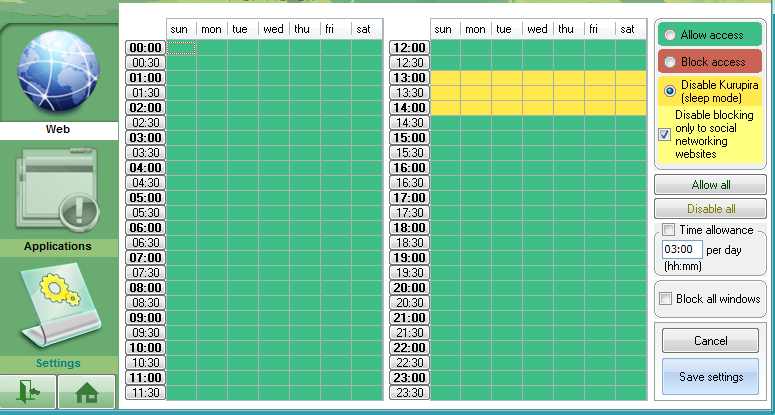Open the Settings gears icon
The width and height of the screenshot is (775, 415).
coord(60,304)
